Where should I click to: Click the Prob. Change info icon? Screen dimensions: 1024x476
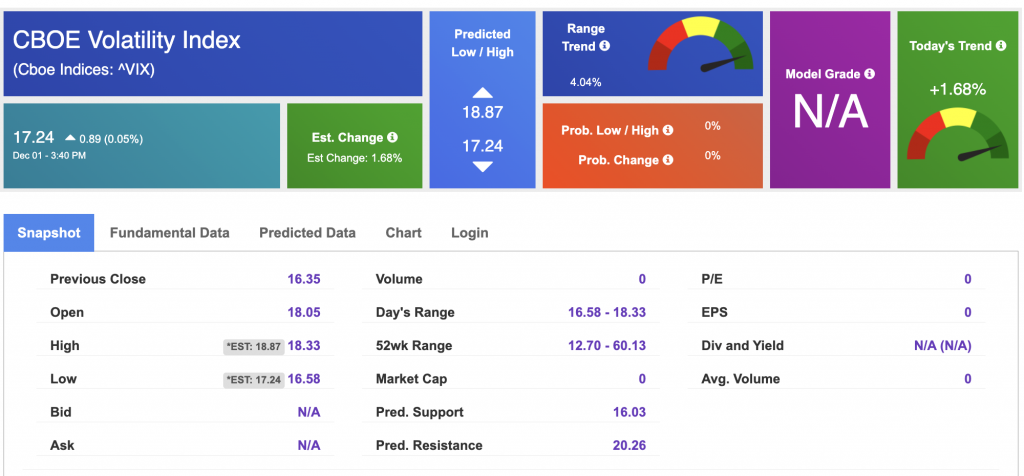tap(667, 160)
